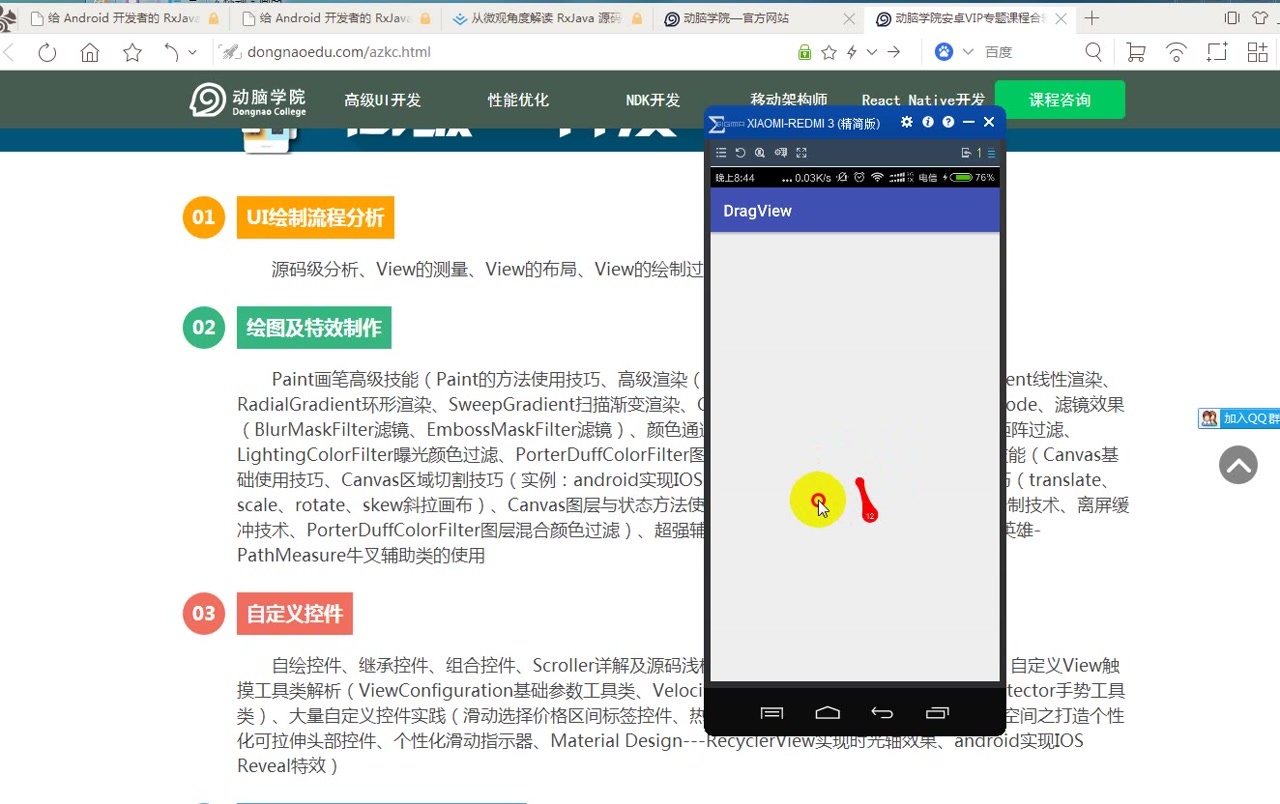
Task: Click the device export icon beside number 1
Action: 966,153
